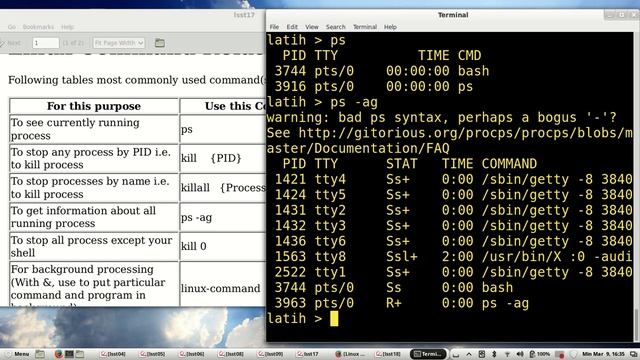This screenshot has width=640, height=360.
Task: Open the Terminal Edit menu
Action: click(x=292, y=27)
